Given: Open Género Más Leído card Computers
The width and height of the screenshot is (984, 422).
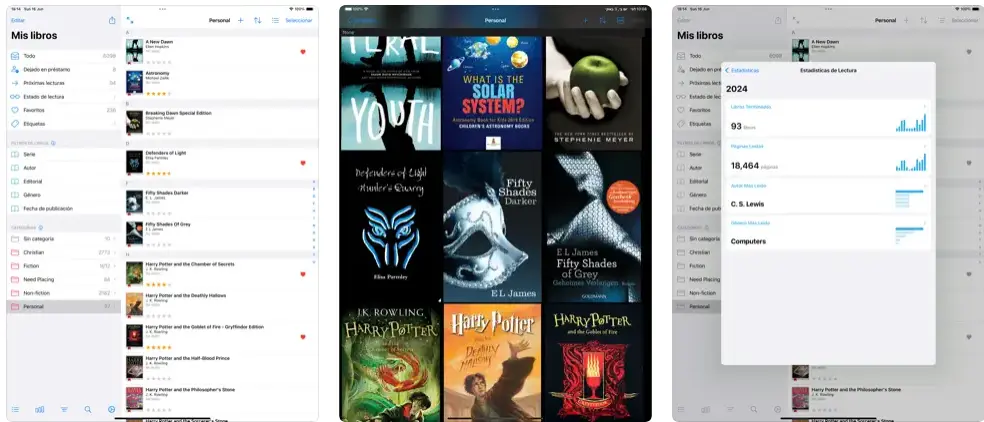Looking at the screenshot, I should click(828, 233).
